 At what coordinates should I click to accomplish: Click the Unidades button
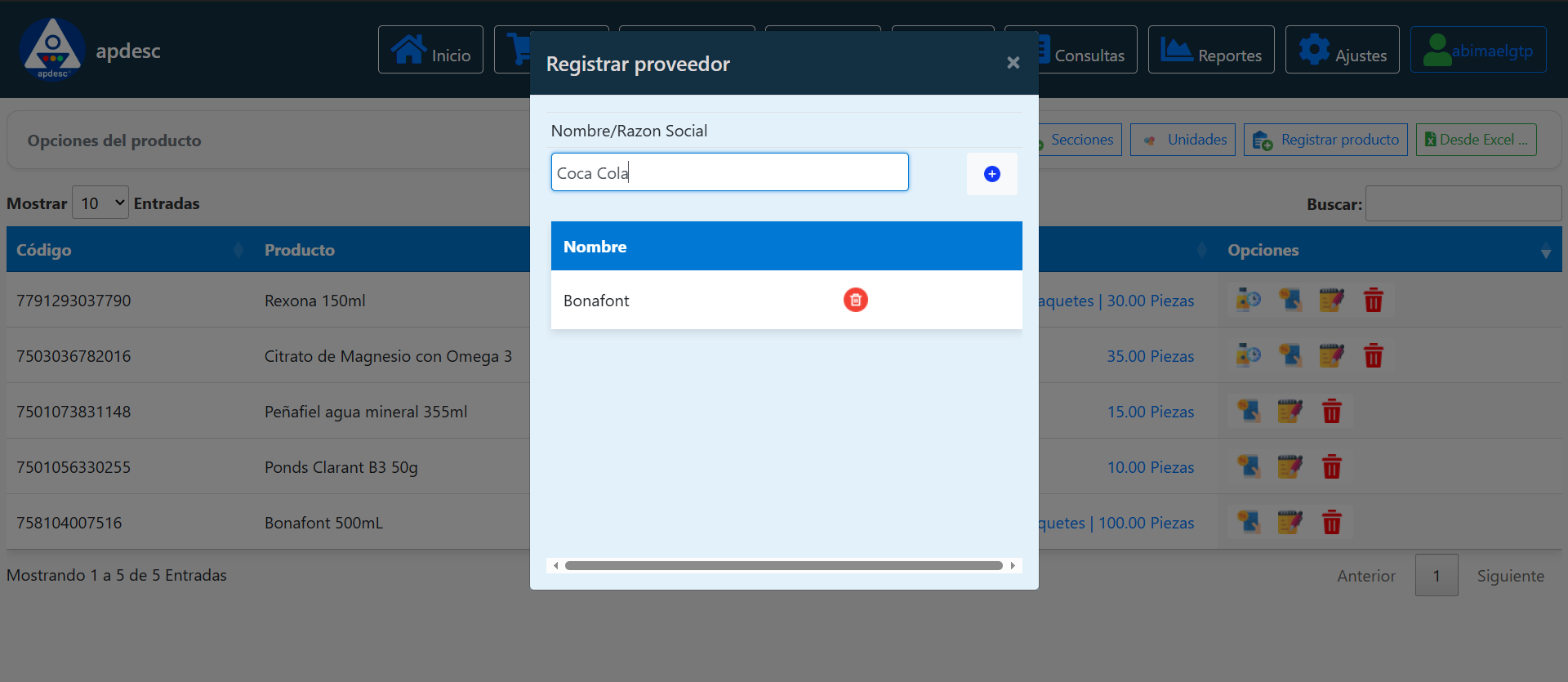pos(1183,140)
